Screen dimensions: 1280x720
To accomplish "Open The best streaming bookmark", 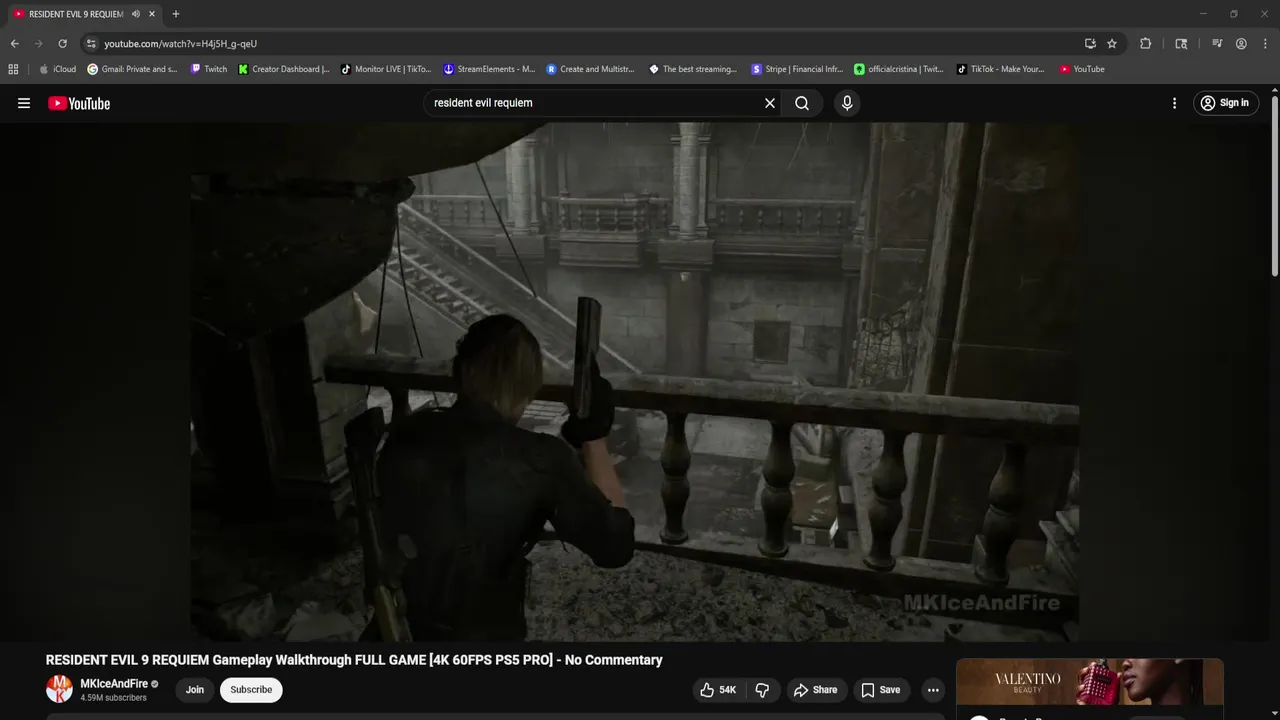I will click(693, 69).
